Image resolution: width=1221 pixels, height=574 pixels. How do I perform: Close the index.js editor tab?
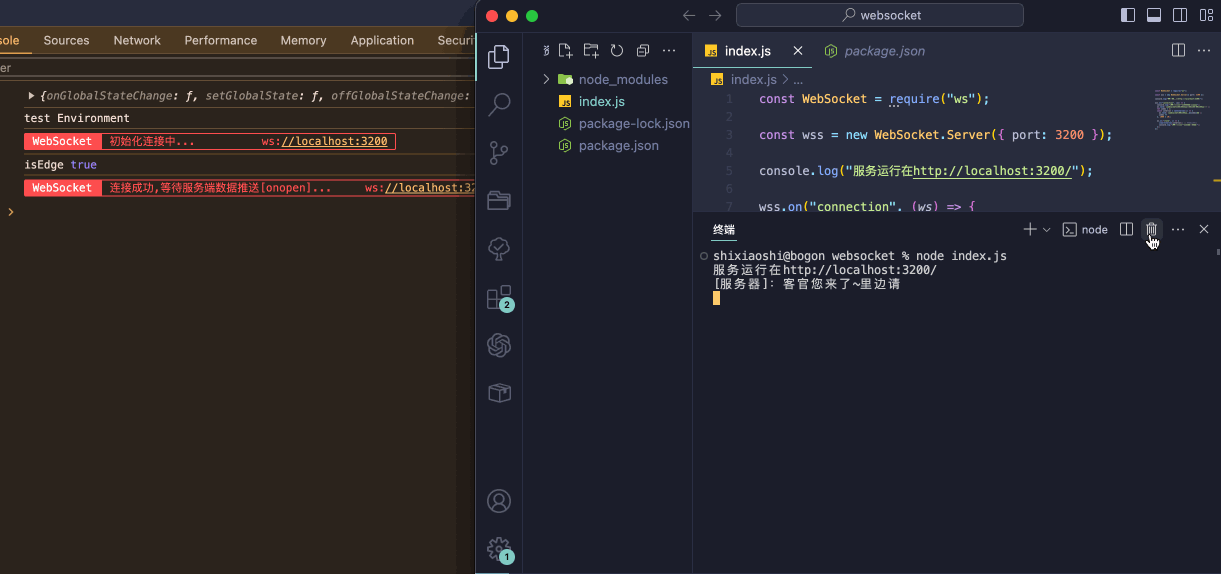click(x=797, y=51)
